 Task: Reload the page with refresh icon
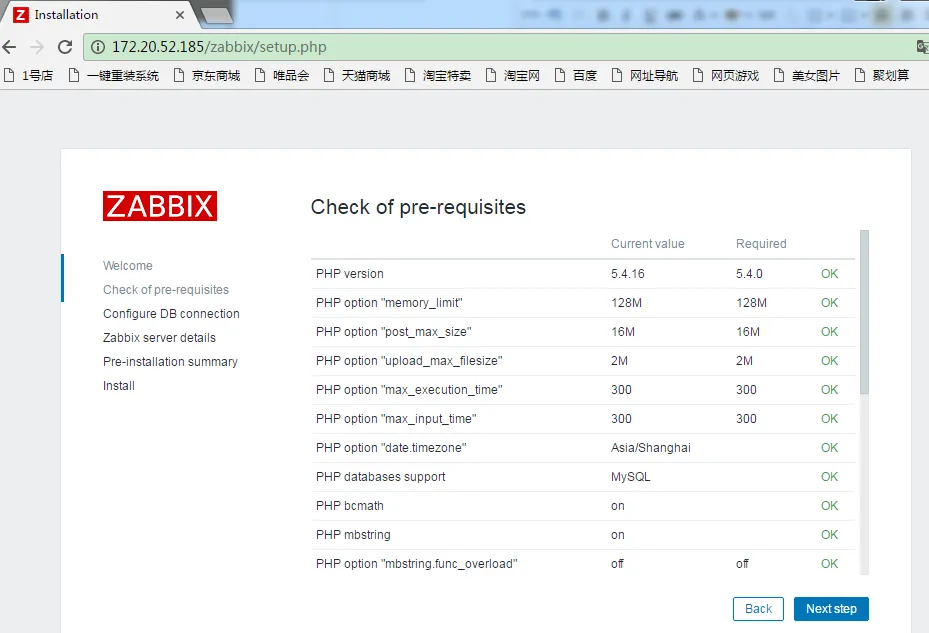pos(65,47)
